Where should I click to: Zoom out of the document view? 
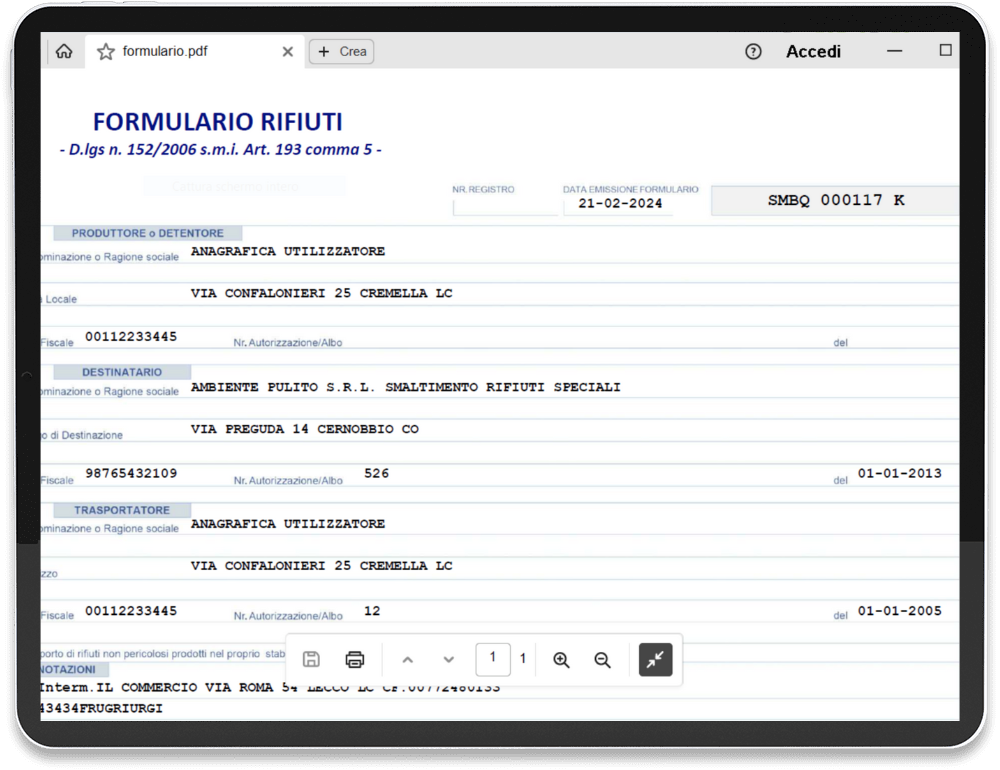[602, 659]
